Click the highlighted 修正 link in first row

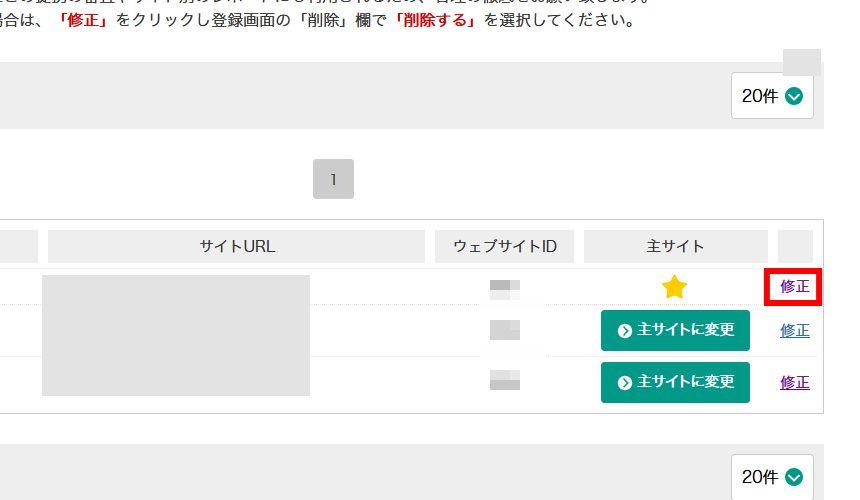(795, 287)
